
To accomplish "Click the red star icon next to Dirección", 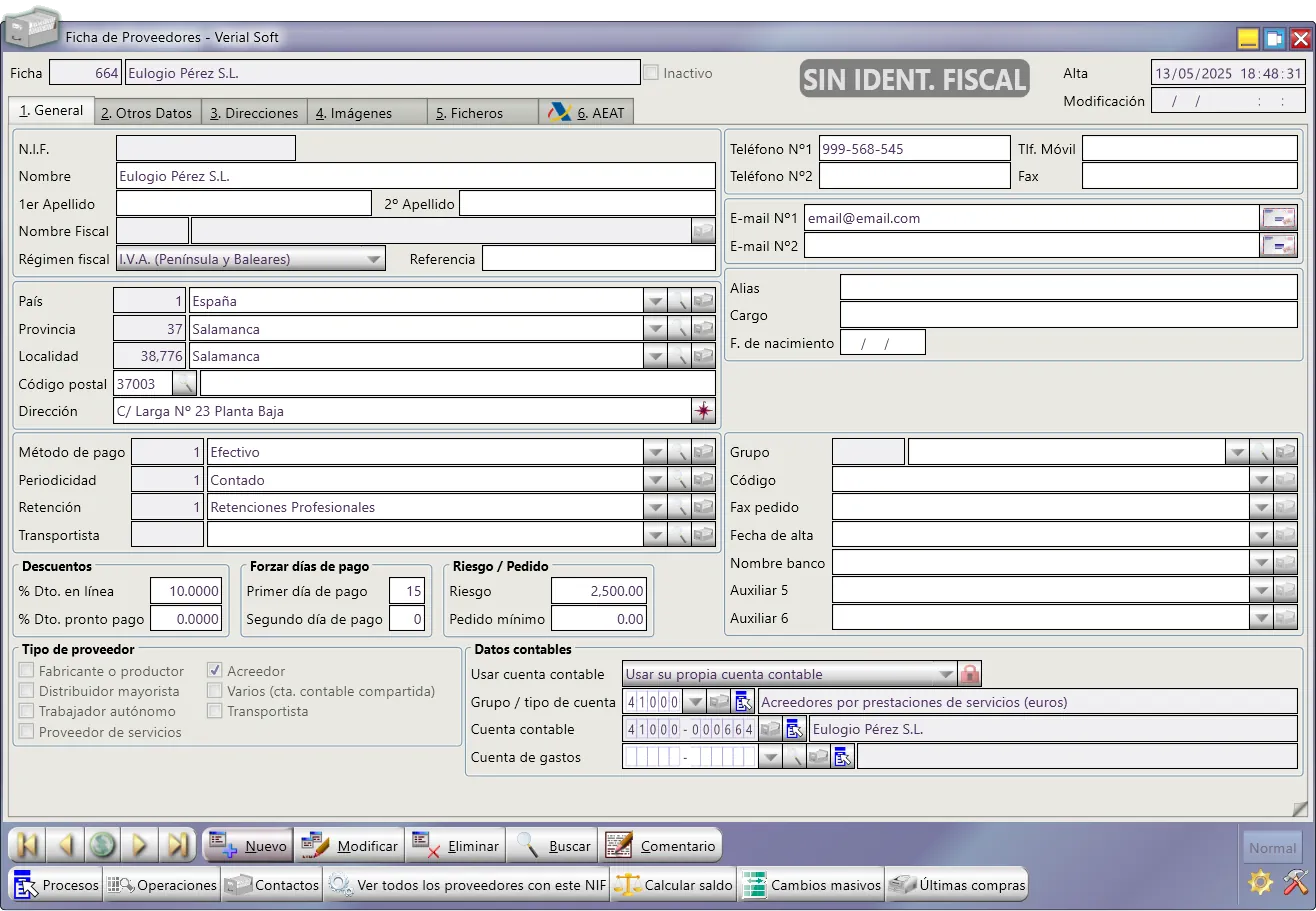I will point(704,411).
